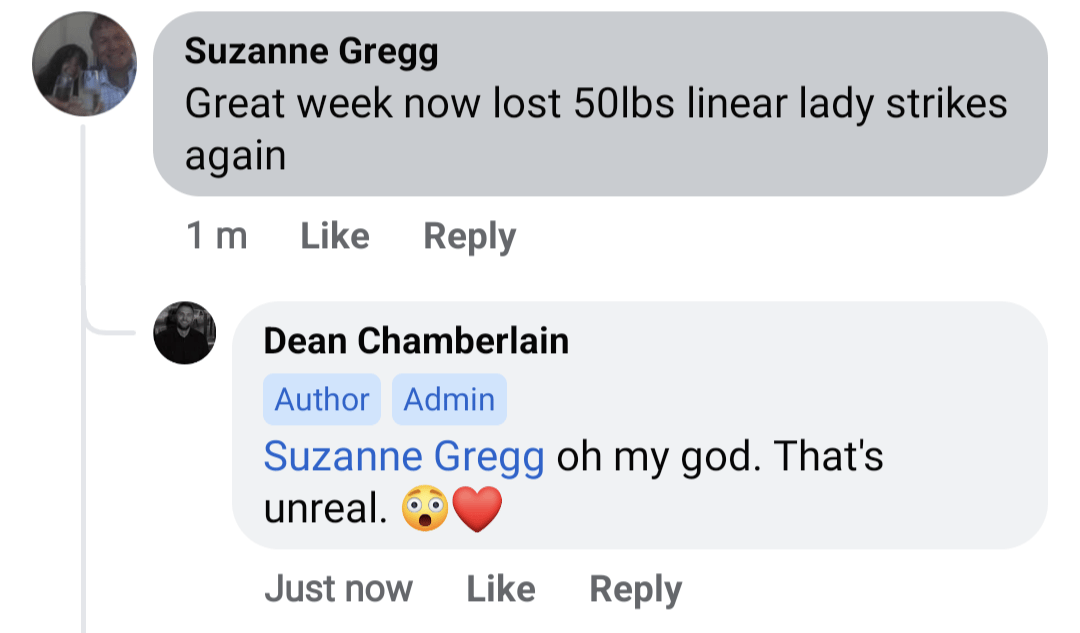This screenshot has height=633, width=1080.
Task: Click the red heart emoji
Action: [x=476, y=511]
